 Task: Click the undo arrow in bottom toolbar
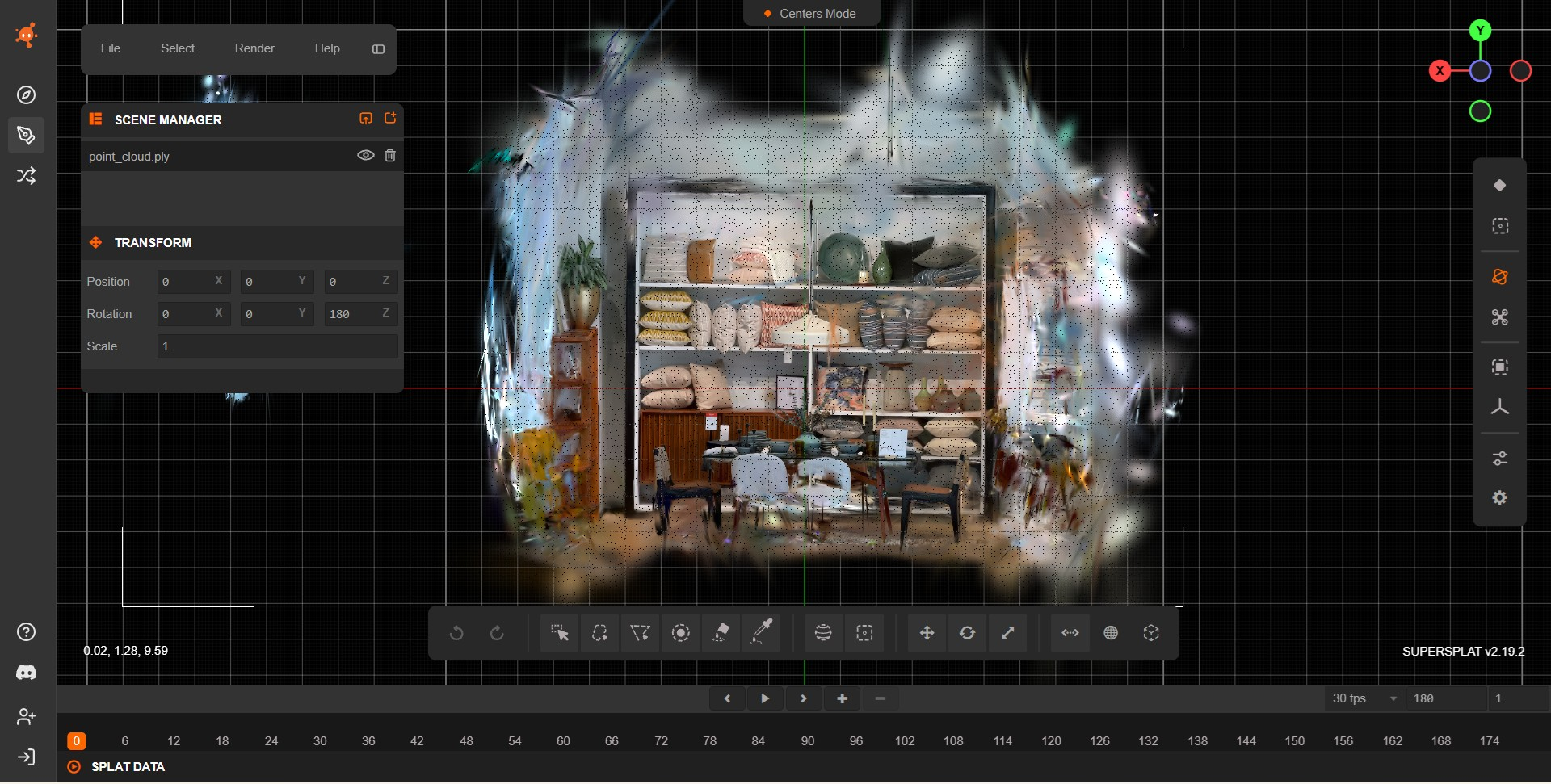coord(456,634)
